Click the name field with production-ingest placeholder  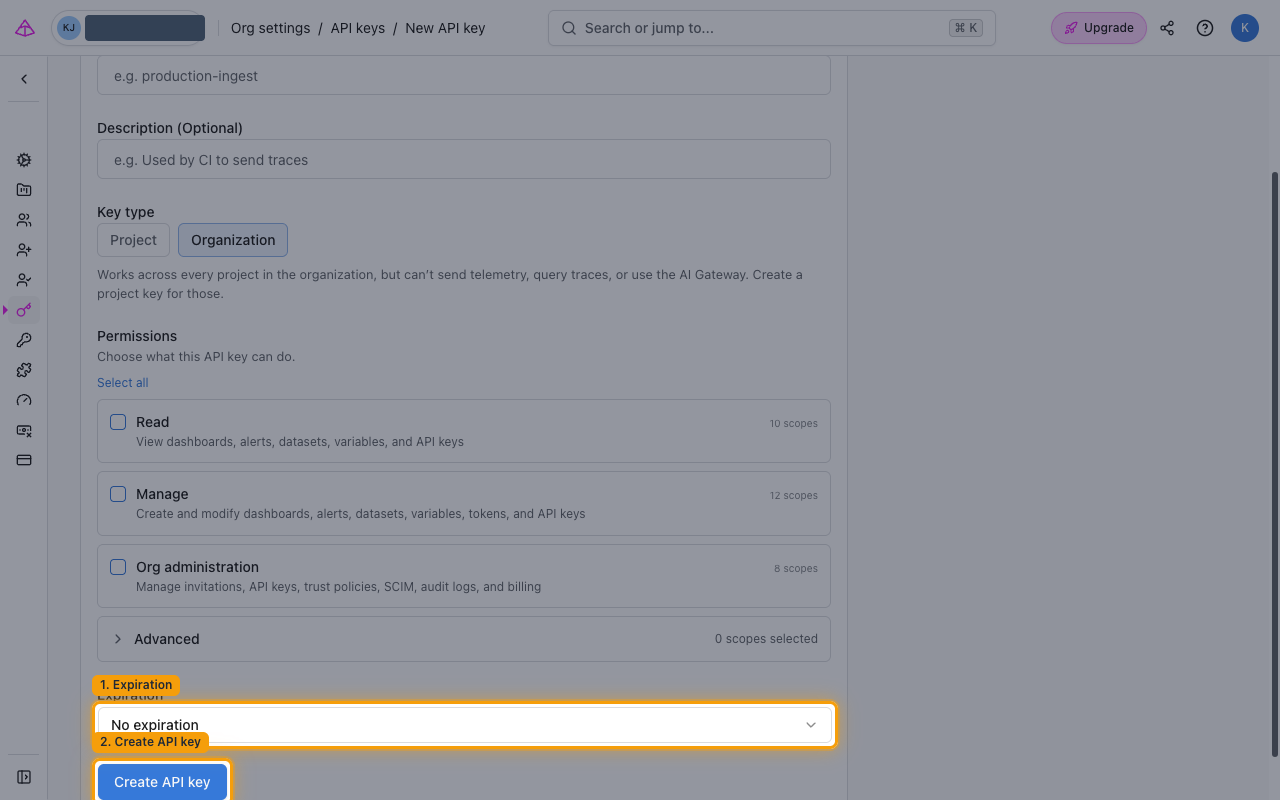point(464,76)
